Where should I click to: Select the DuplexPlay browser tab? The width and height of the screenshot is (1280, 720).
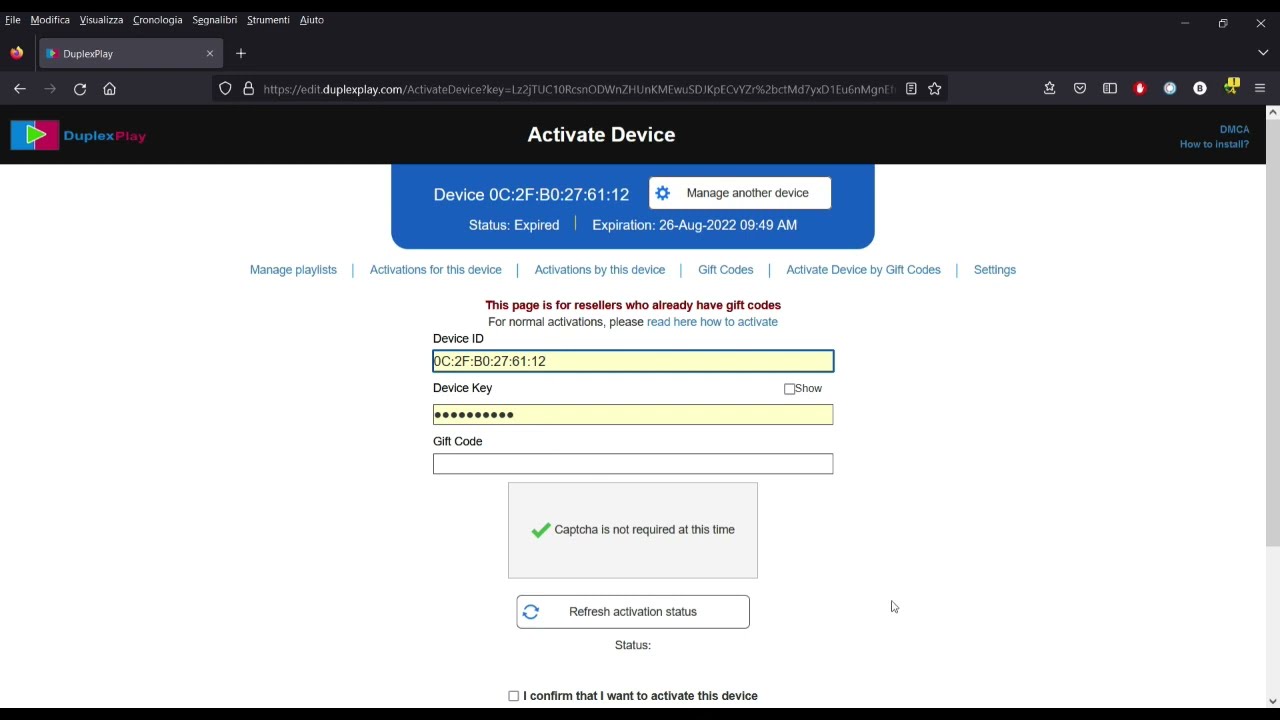tap(130, 53)
